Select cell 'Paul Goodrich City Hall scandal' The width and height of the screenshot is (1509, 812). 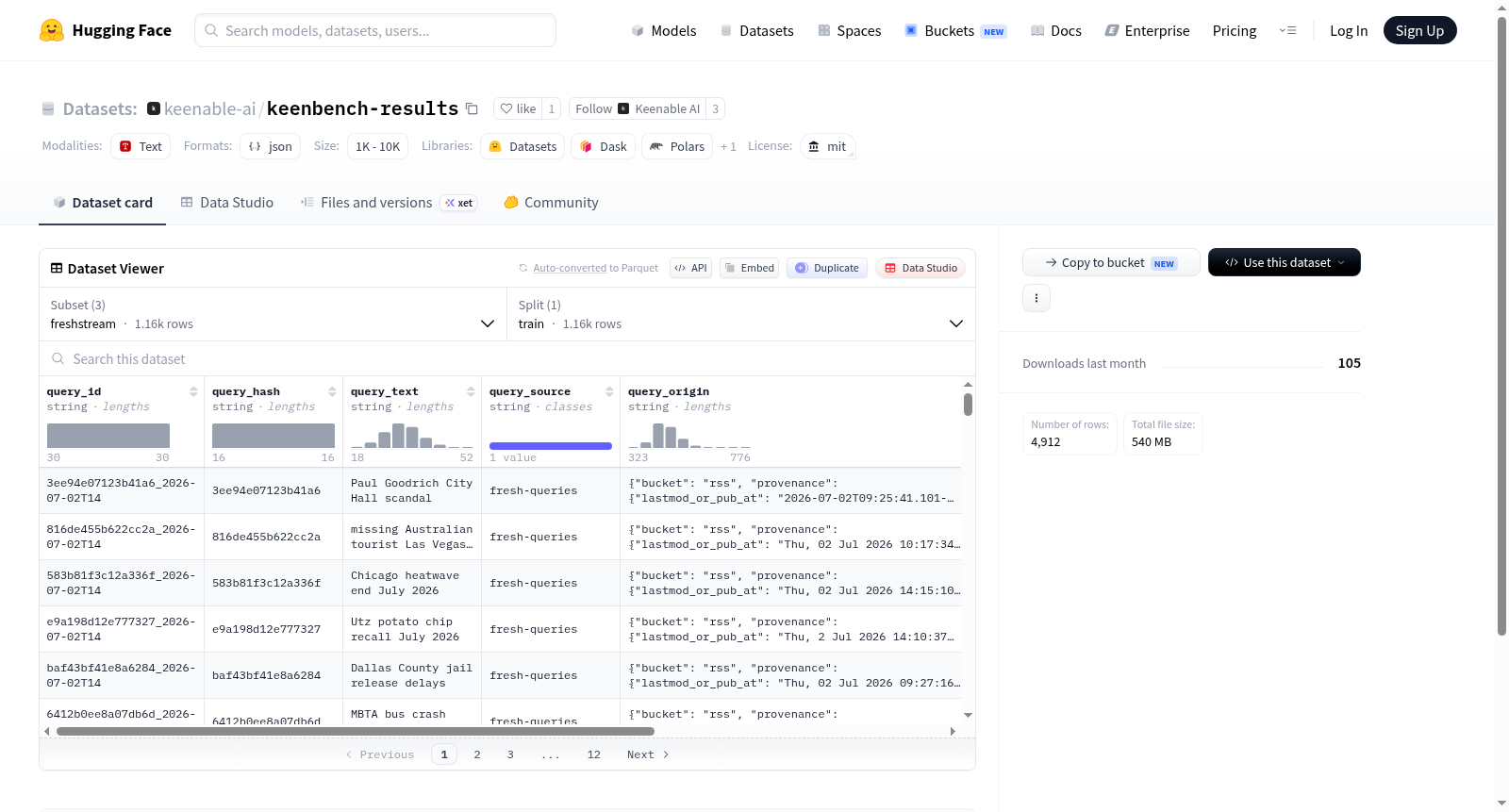coord(412,490)
